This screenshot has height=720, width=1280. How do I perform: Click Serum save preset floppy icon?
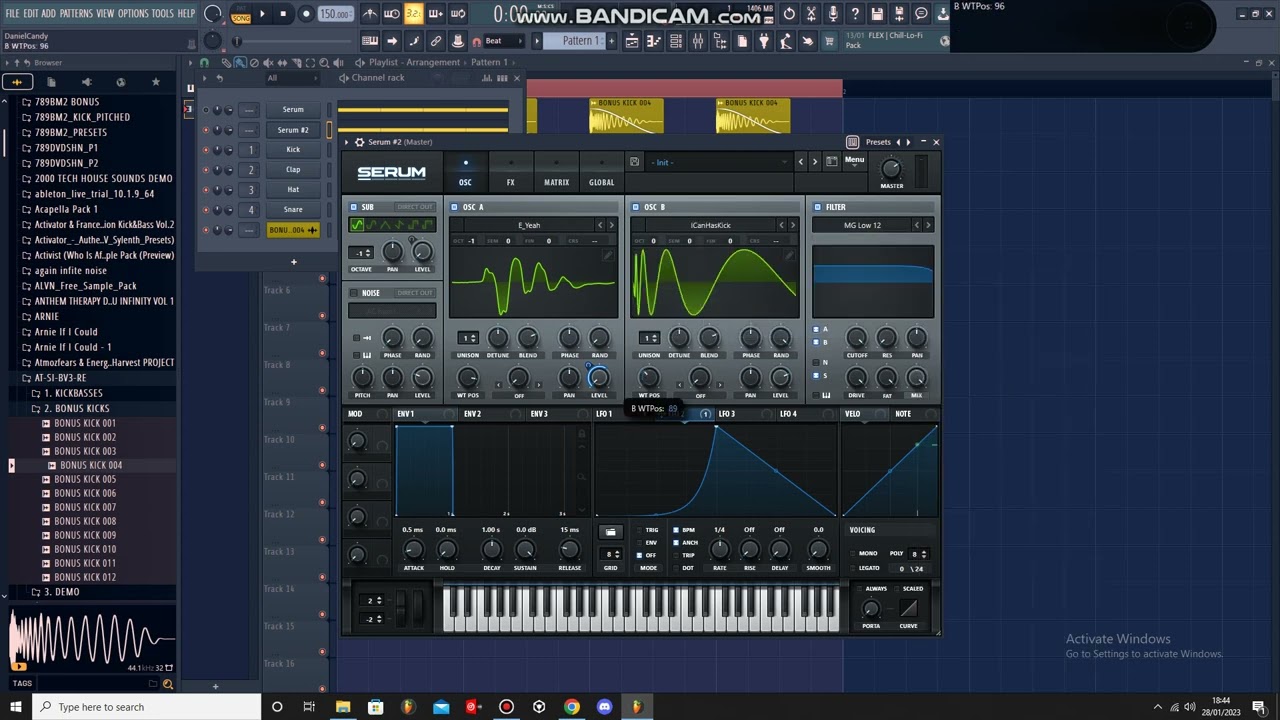click(x=635, y=162)
